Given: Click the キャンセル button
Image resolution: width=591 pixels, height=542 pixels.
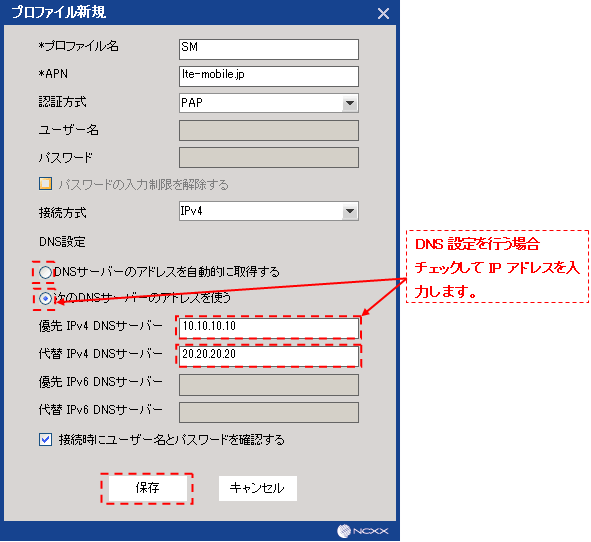Looking at the screenshot, I should tap(257, 488).
